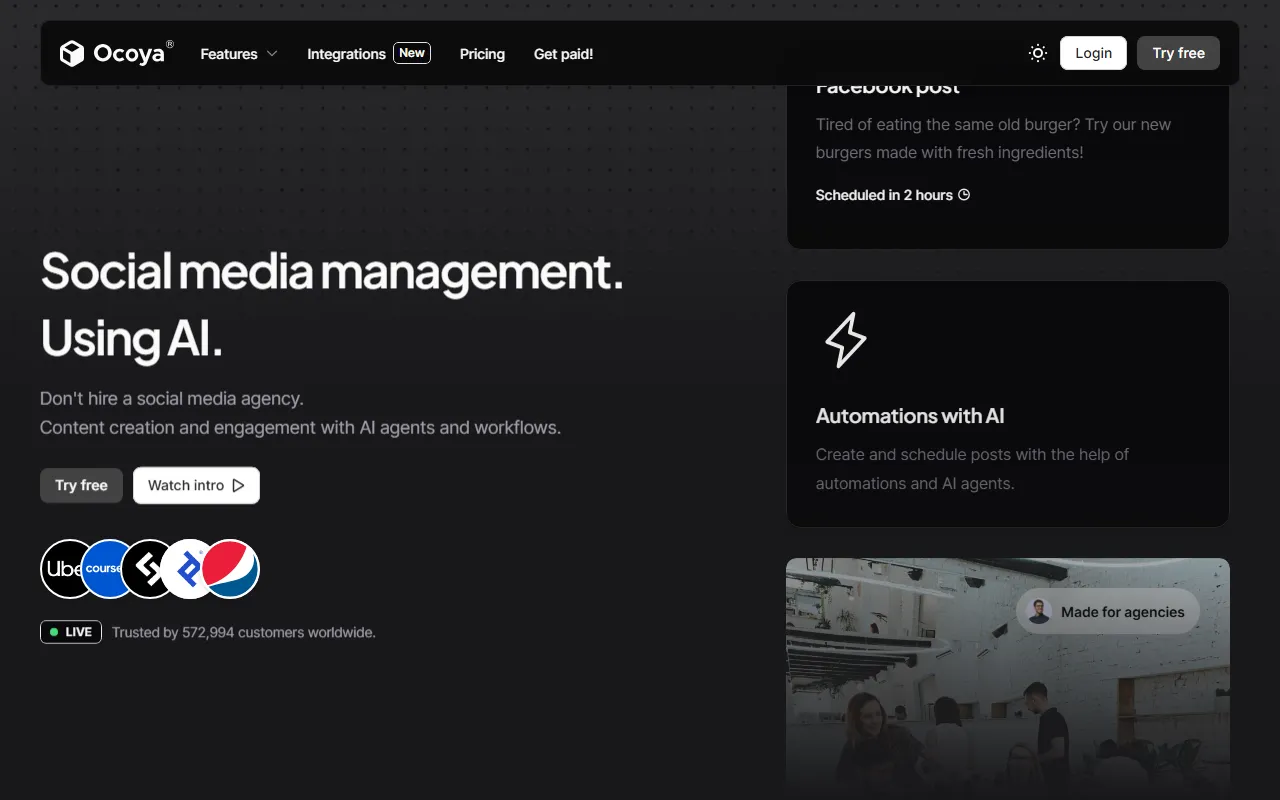
Task: Click the black circle white-arrows logo
Action: pyautogui.click(x=147, y=569)
